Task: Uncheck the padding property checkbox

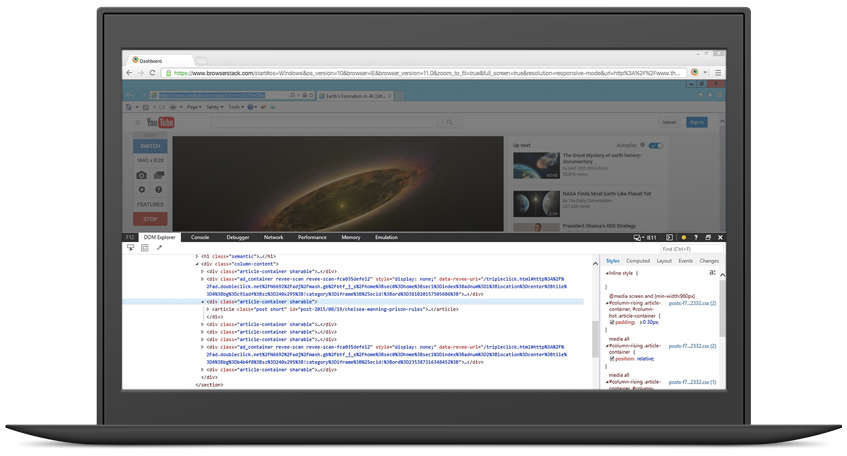Action: coord(612,323)
